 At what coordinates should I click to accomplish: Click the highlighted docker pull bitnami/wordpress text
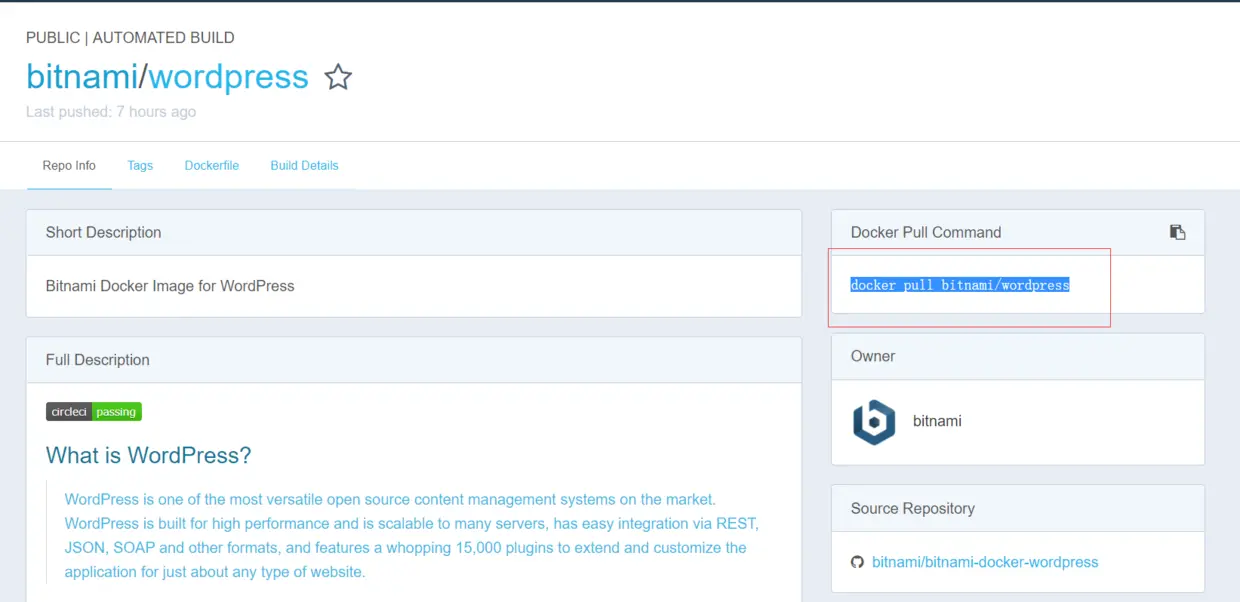point(960,285)
